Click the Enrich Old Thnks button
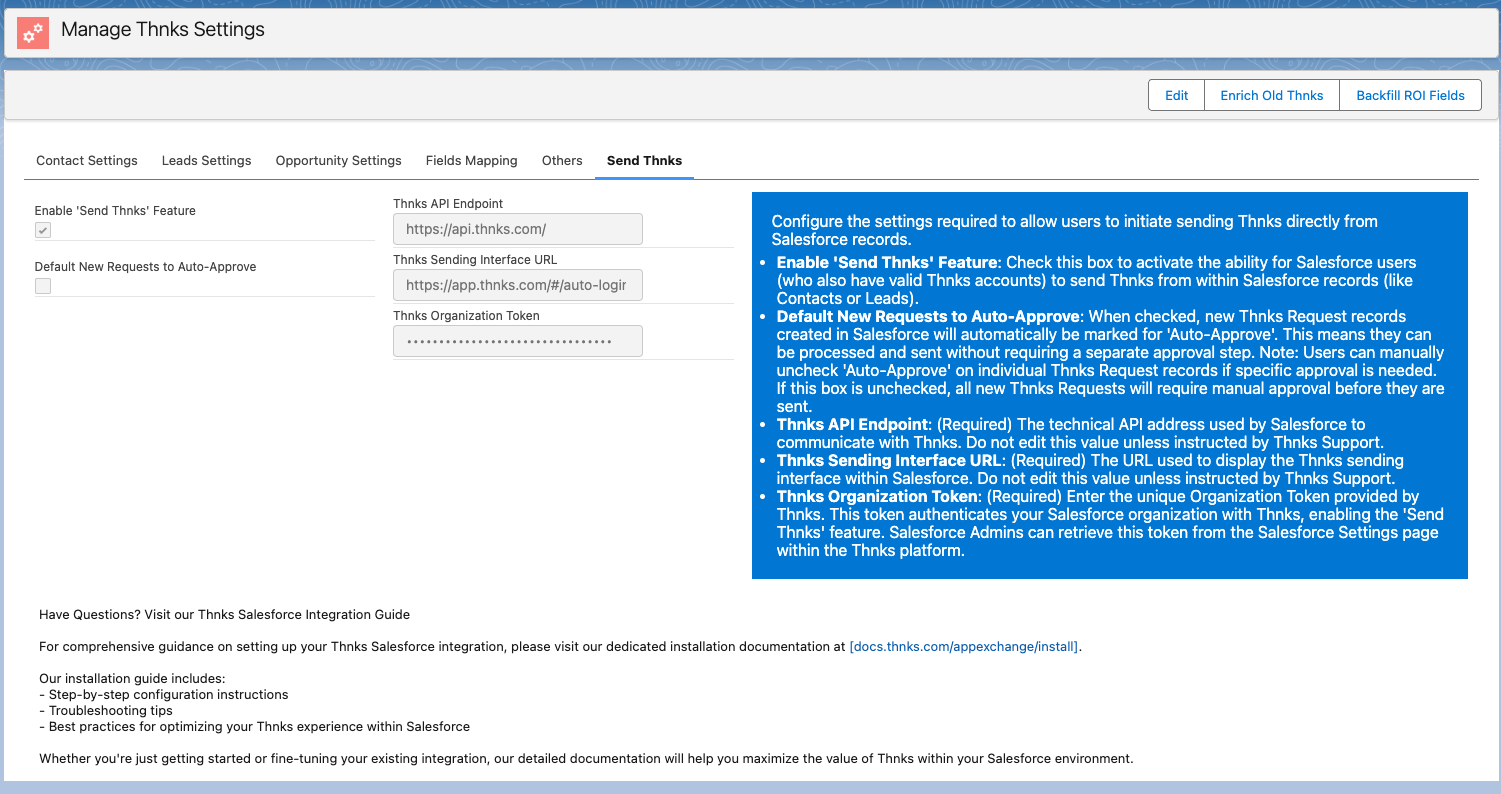Viewport: 1501px width, 794px height. click(x=1272, y=95)
